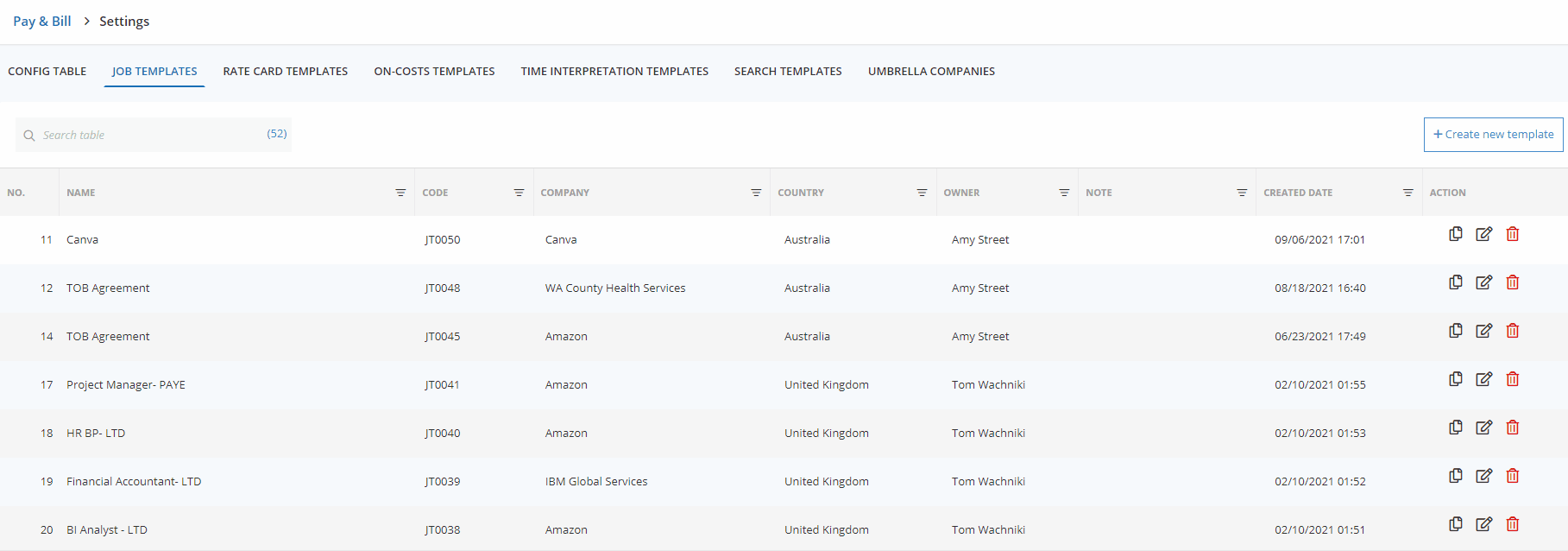The width and height of the screenshot is (1568, 551).
Task: Click the BI Analyst - LTD name
Action: (x=107, y=530)
